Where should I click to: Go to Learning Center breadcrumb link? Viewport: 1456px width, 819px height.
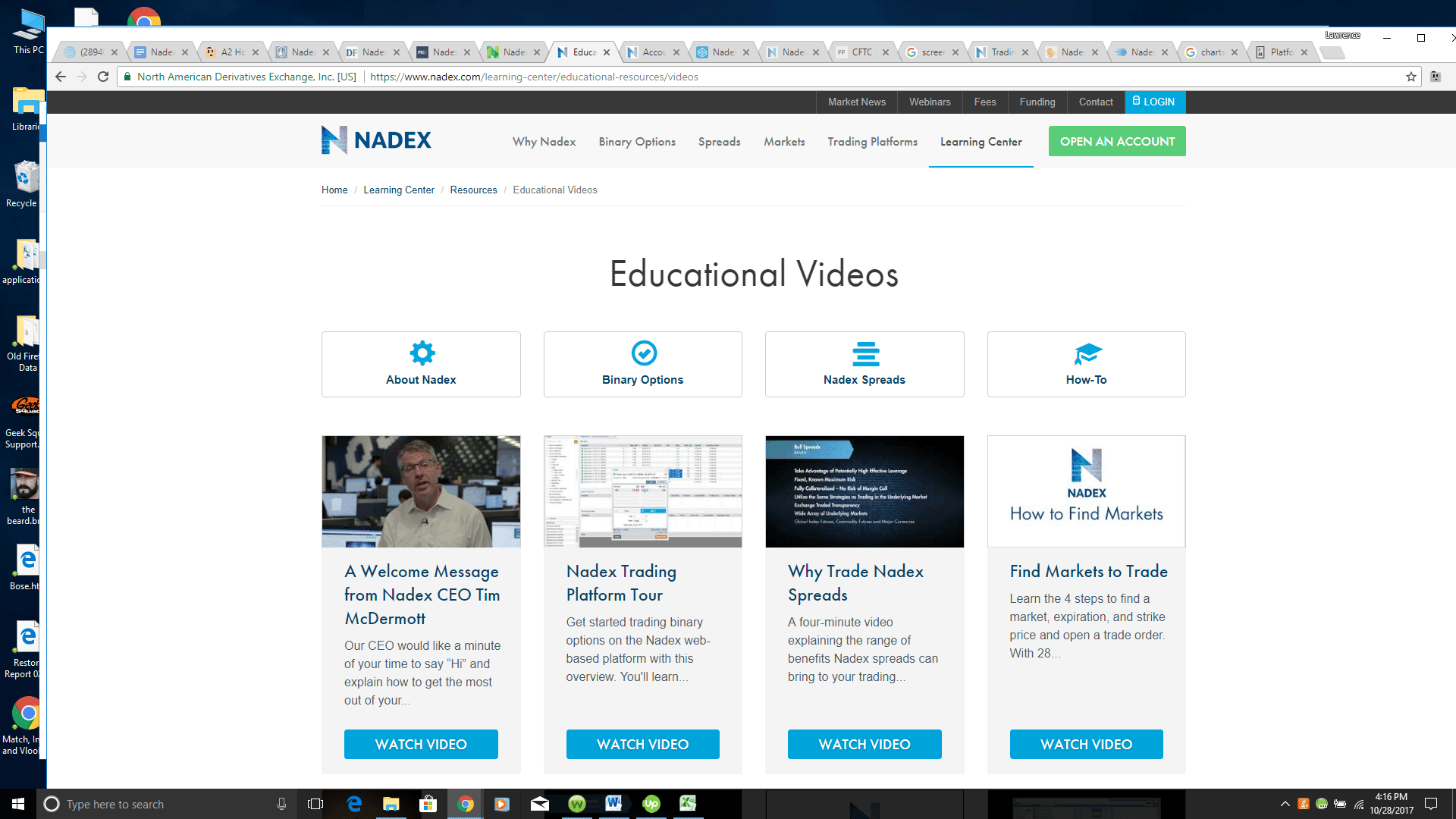(x=399, y=190)
